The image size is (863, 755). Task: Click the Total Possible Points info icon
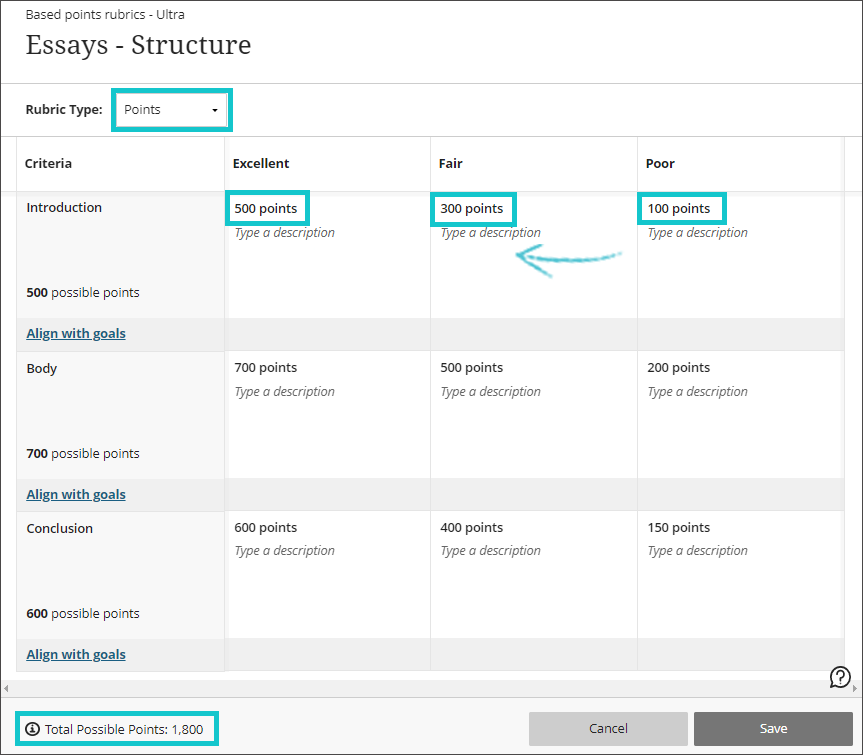pyautogui.click(x=32, y=729)
